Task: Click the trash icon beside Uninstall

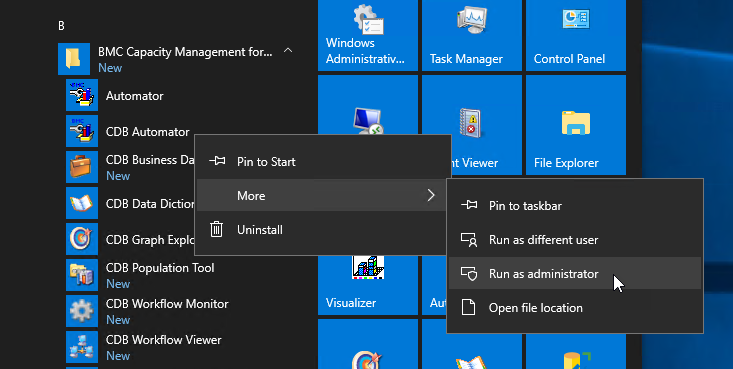Action: coord(216,229)
